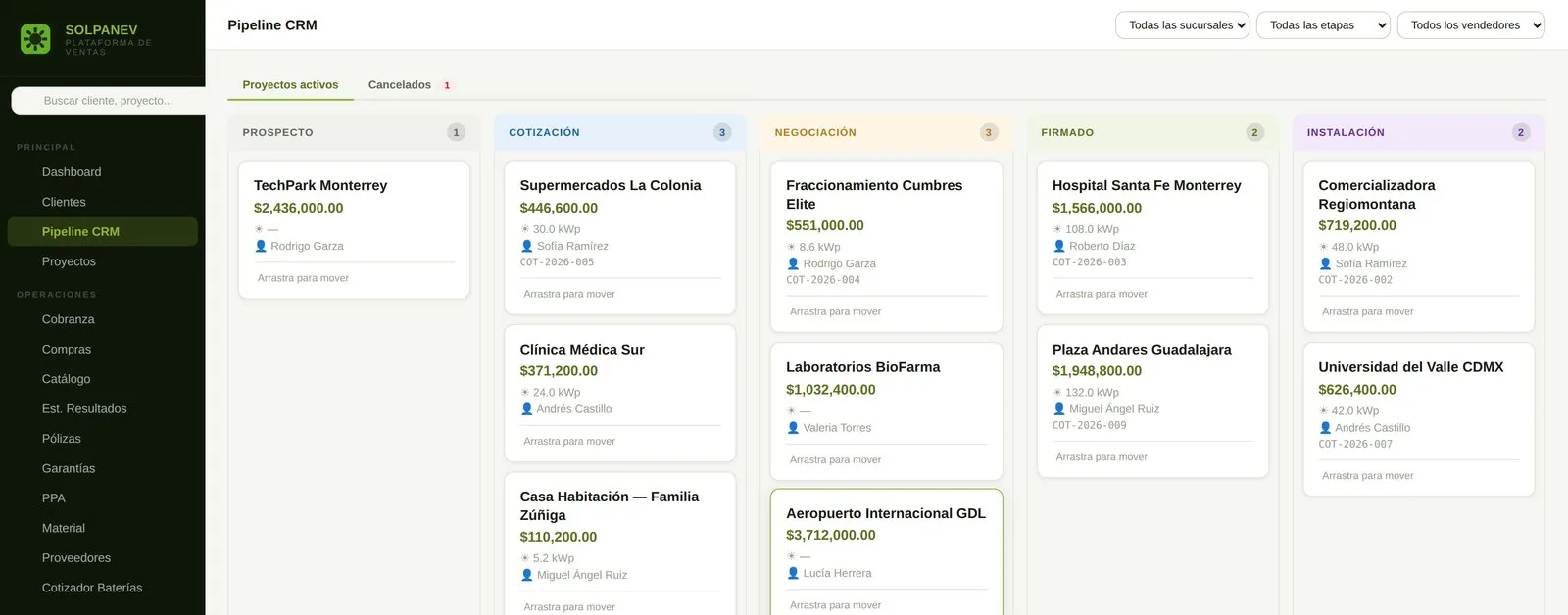
Task: Open the Todos los vendedores dropdown
Action: (1471, 25)
